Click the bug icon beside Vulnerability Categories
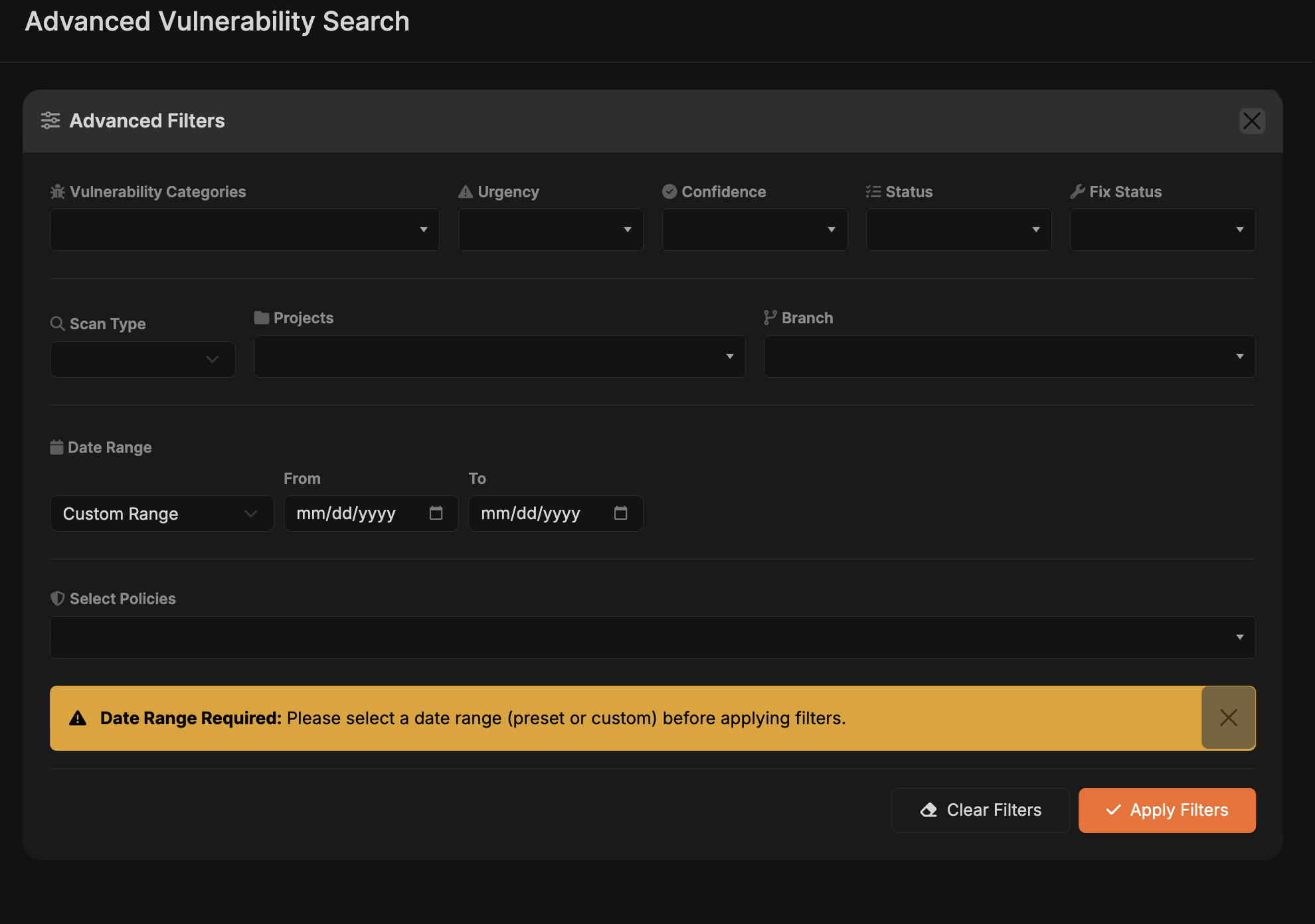The width and height of the screenshot is (1315, 924). click(x=57, y=191)
